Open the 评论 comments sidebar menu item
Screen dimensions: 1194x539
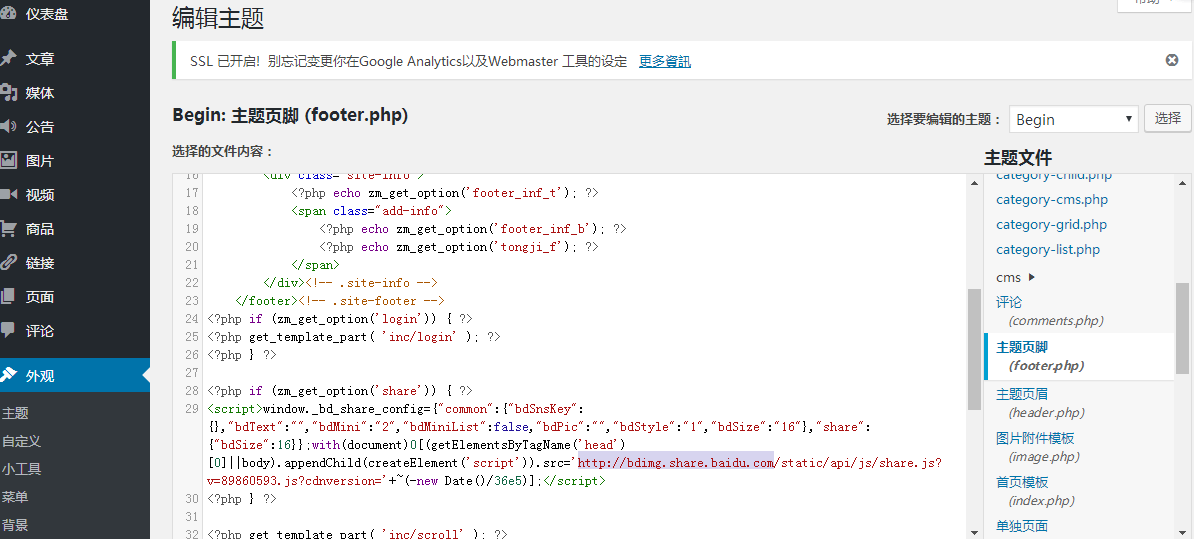click(x=40, y=331)
